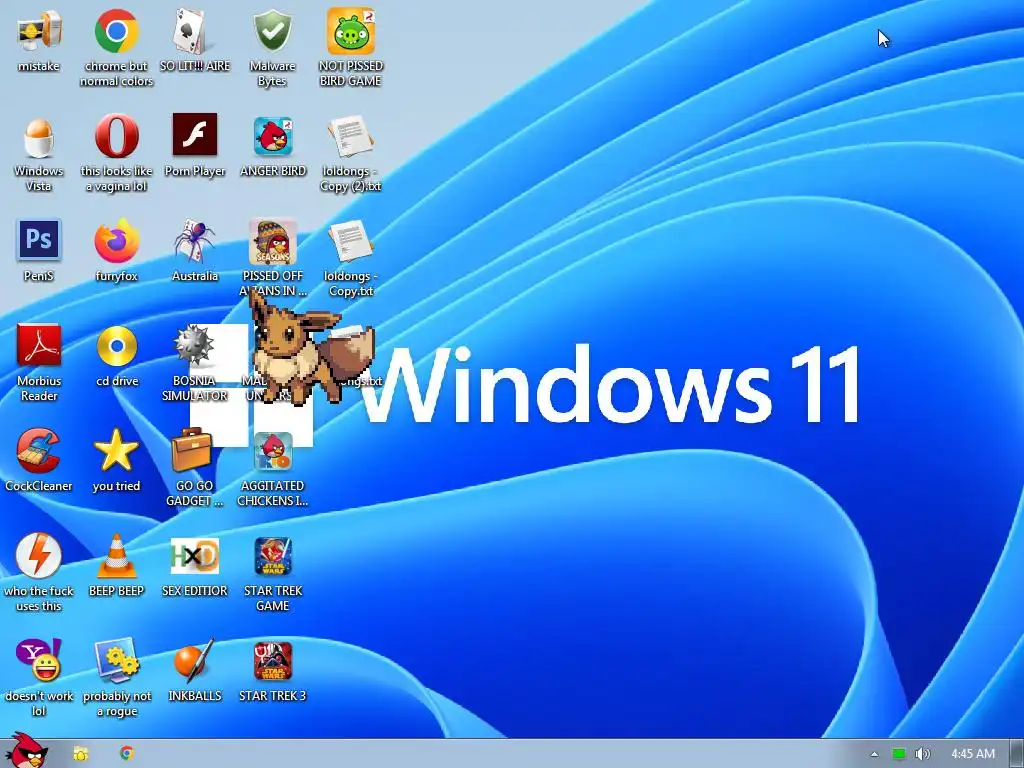Open File Explorer from the taskbar
Screen dimensions: 1024x768
[81, 754]
